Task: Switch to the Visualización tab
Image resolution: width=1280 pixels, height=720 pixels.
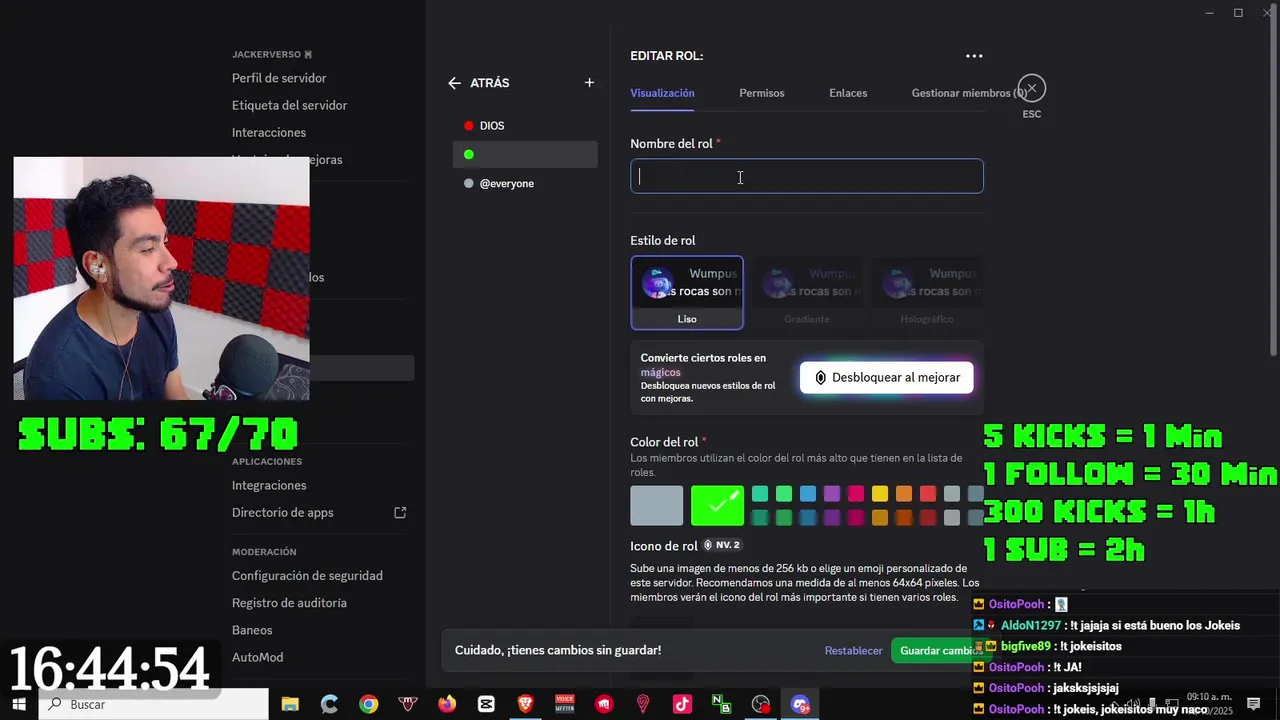Action: (x=662, y=93)
